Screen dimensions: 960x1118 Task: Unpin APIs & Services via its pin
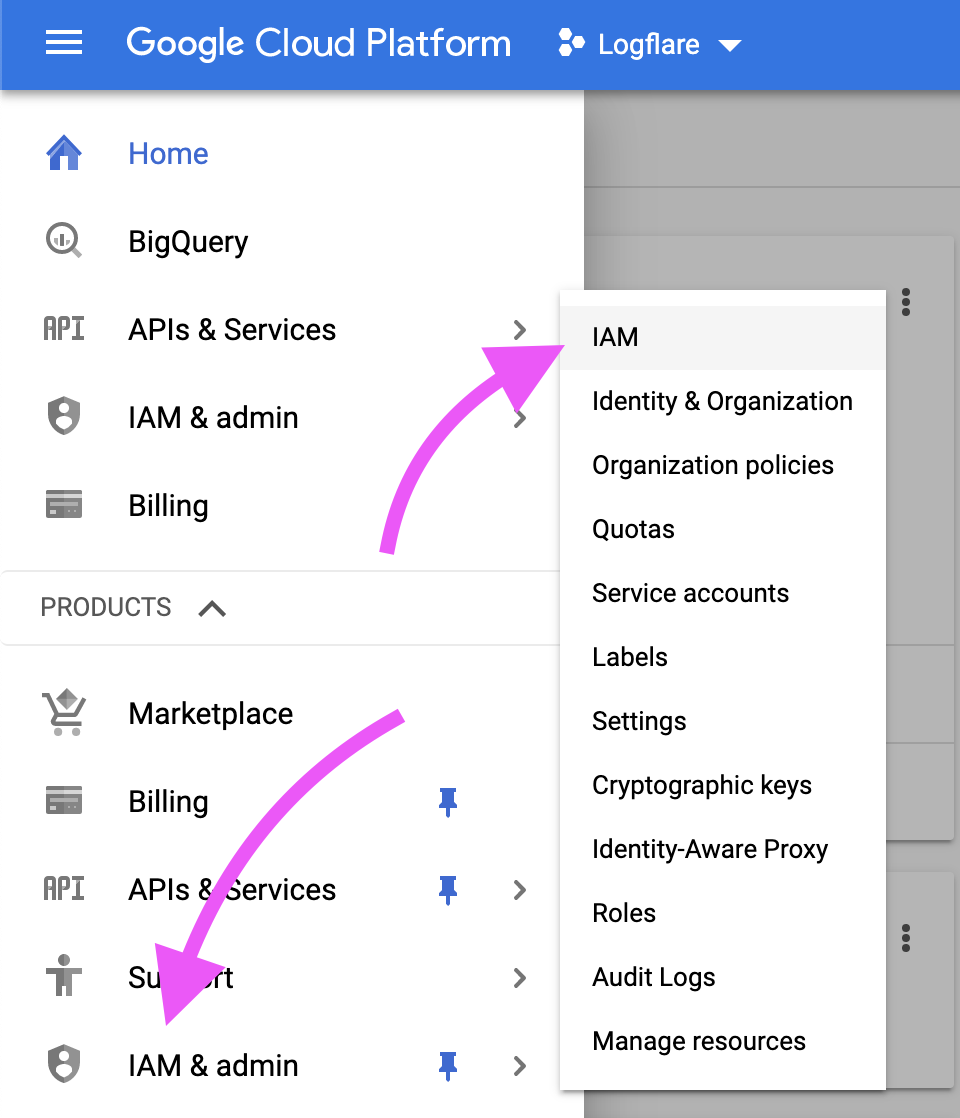(x=448, y=890)
